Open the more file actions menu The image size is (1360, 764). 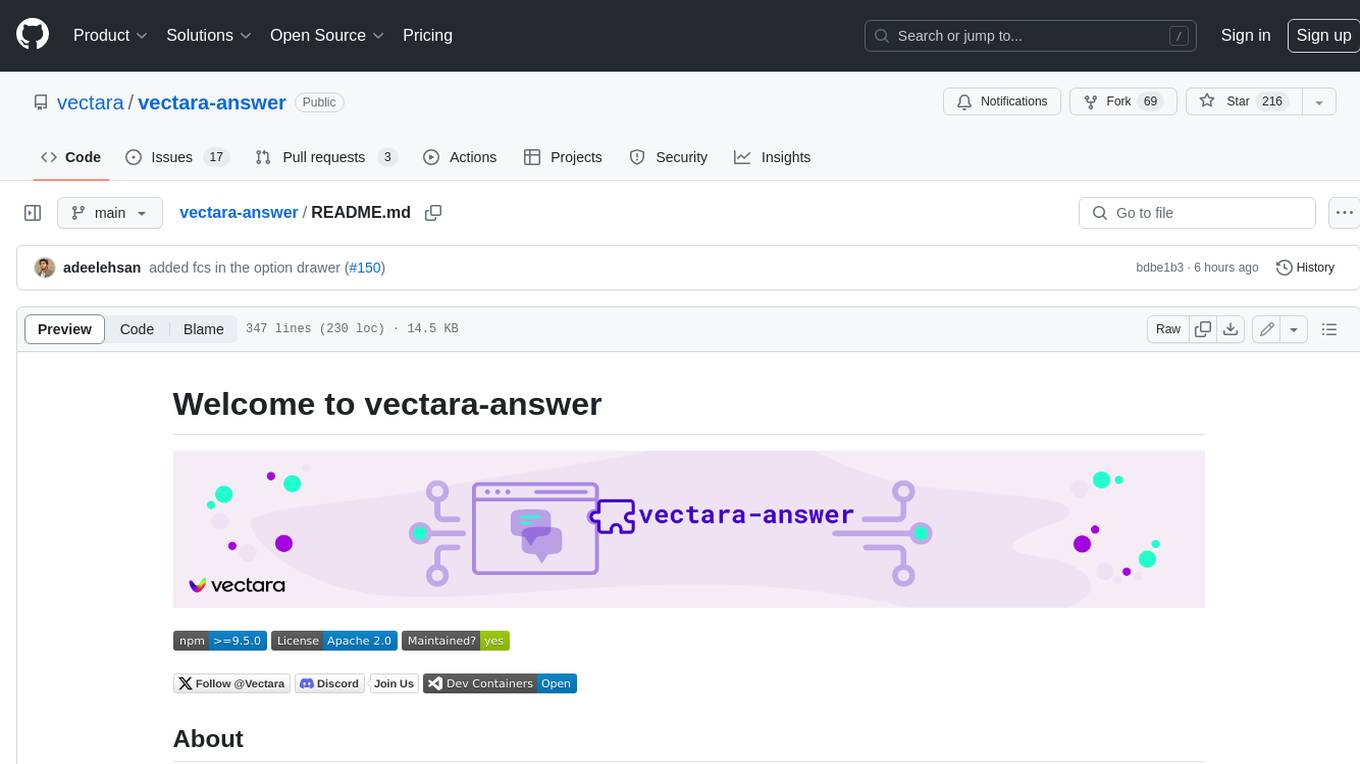point(1344,213)
